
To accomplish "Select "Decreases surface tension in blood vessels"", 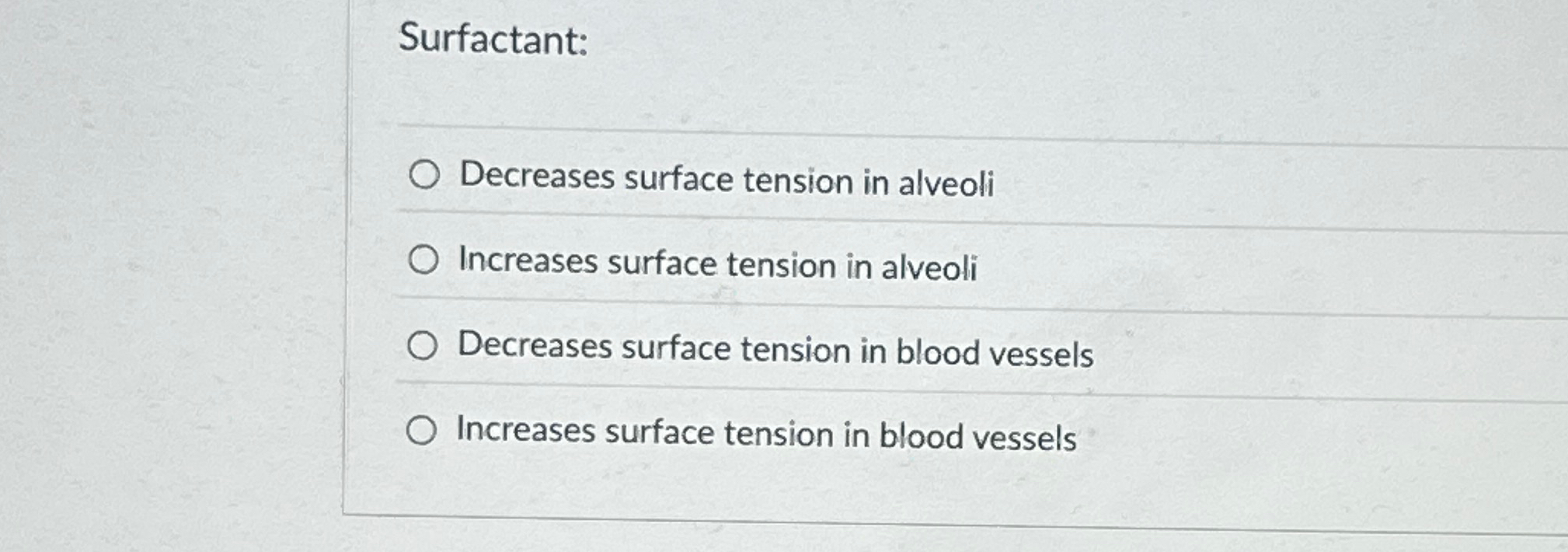I will pos(423,349).
